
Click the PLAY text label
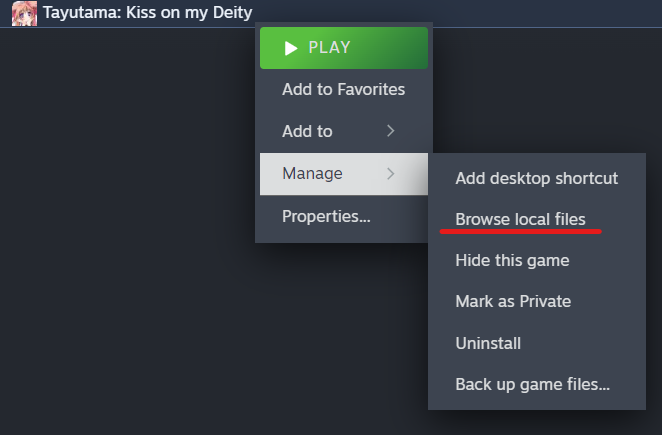(329, 47)
